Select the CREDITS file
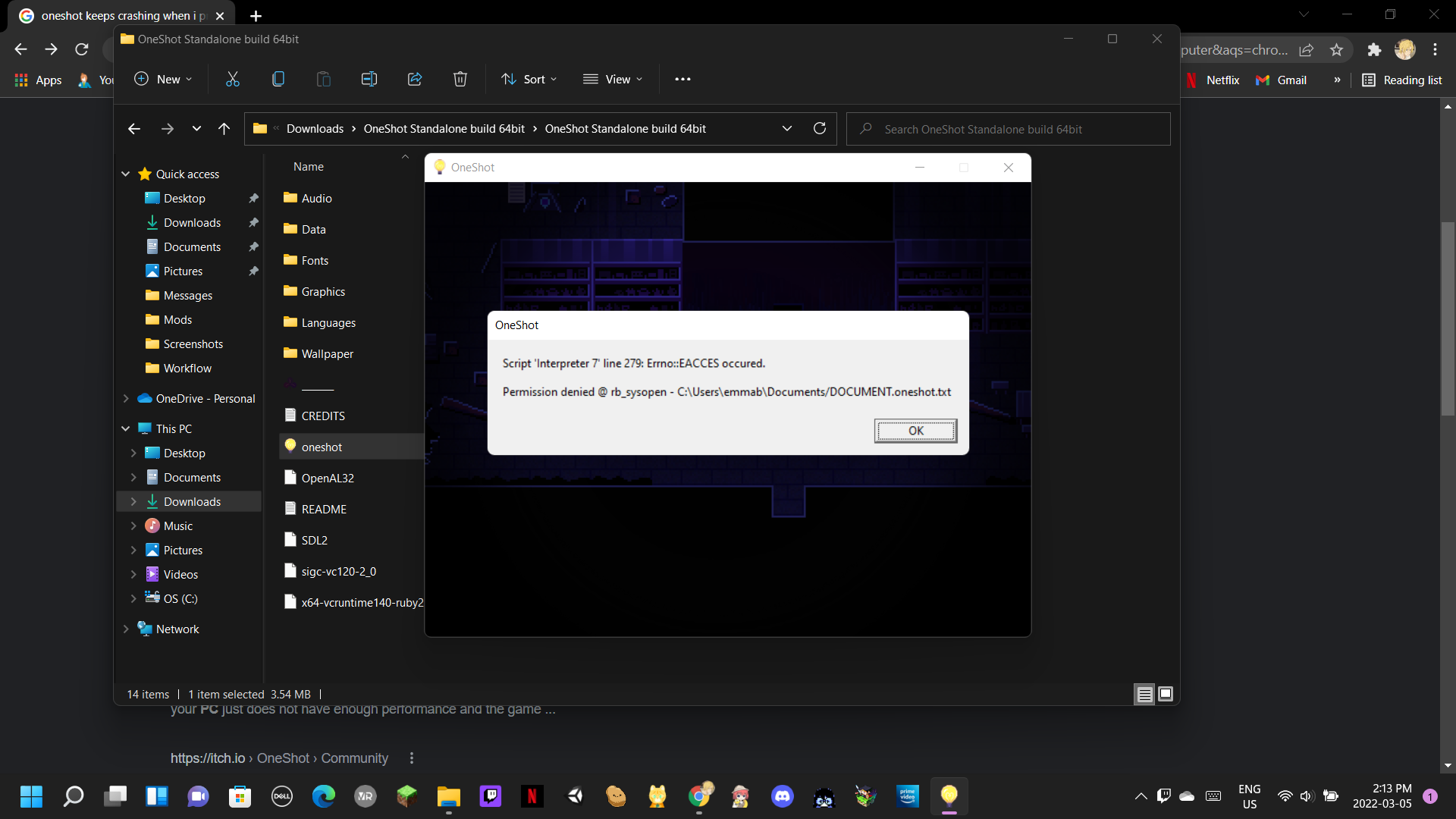The width and height of the screenshot is (1456, 819). tap(323, 416)
